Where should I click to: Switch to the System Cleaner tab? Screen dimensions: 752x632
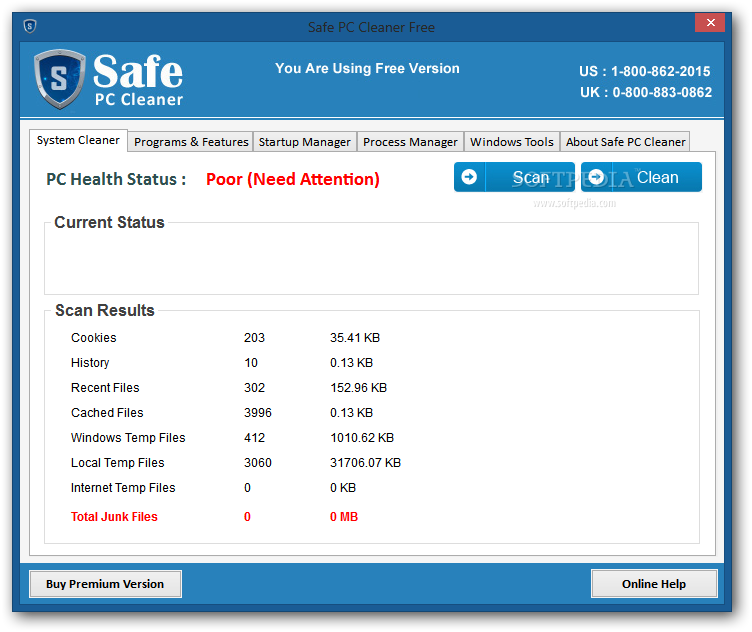[x=78, y=140]
